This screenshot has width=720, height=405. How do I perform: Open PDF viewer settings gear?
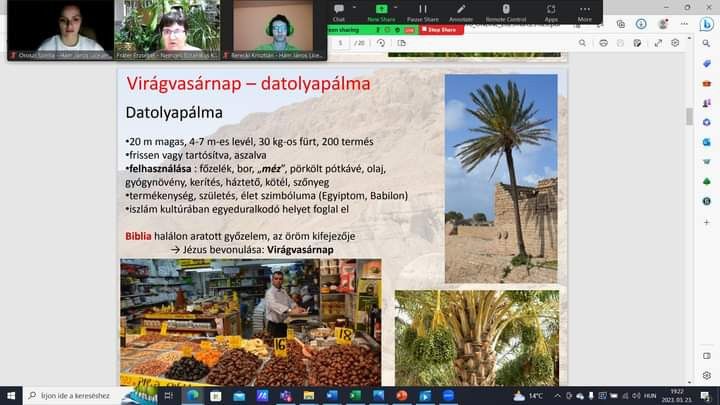coord(675,43)
